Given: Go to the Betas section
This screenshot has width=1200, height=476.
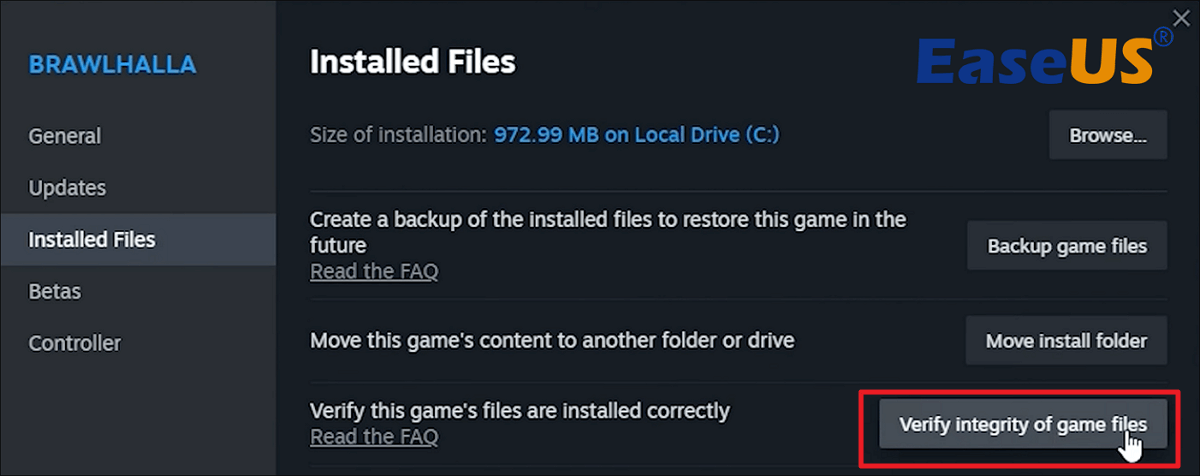Looking at the screenshot, I should [55, 292].
